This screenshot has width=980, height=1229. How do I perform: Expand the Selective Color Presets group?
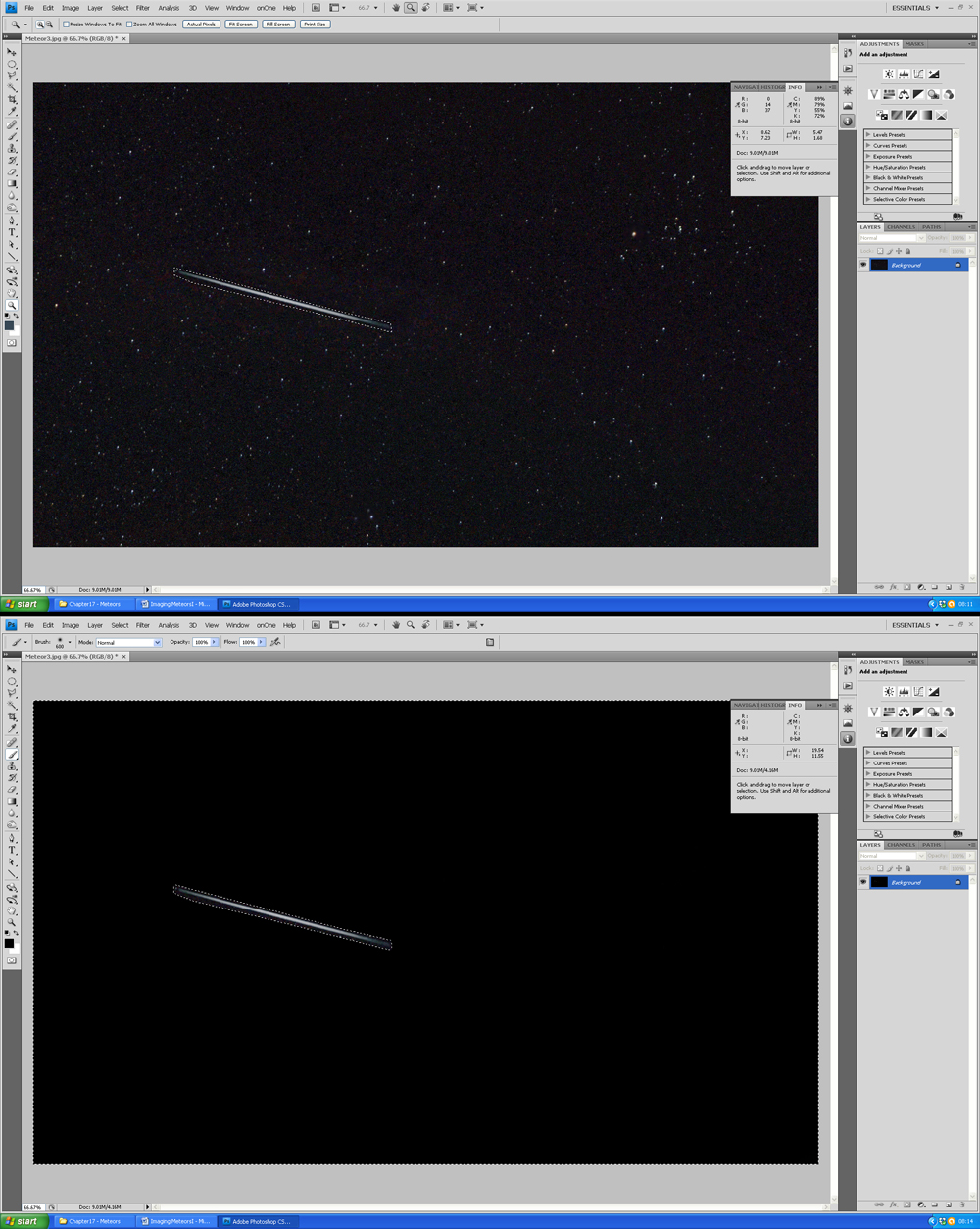tap(868, 199)
